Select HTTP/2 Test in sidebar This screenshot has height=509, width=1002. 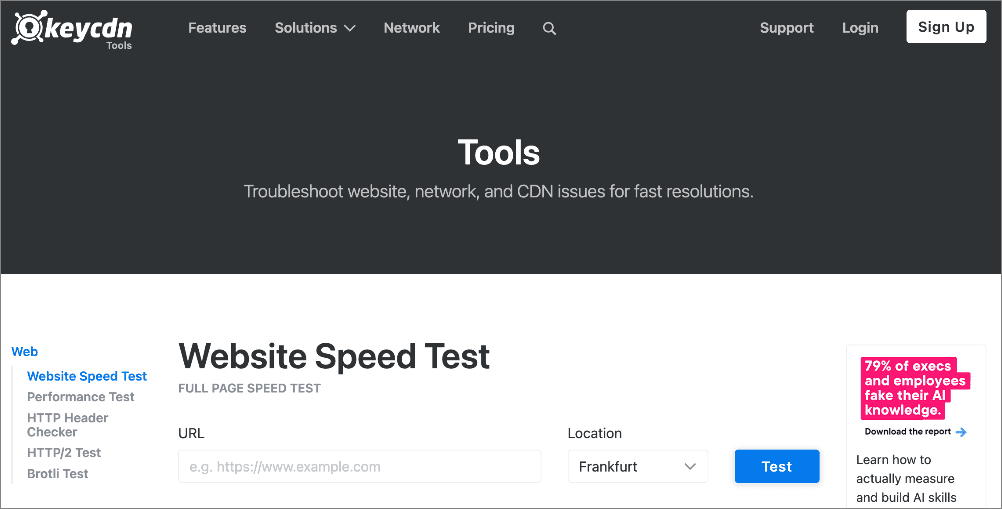64,453
